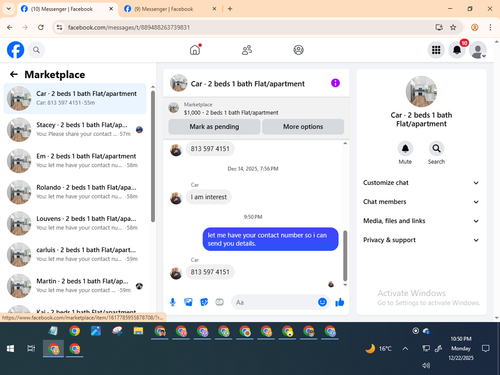Open the Martin conversation
Image resolution: width=500 pixels, height=375 pixels.
75,286
